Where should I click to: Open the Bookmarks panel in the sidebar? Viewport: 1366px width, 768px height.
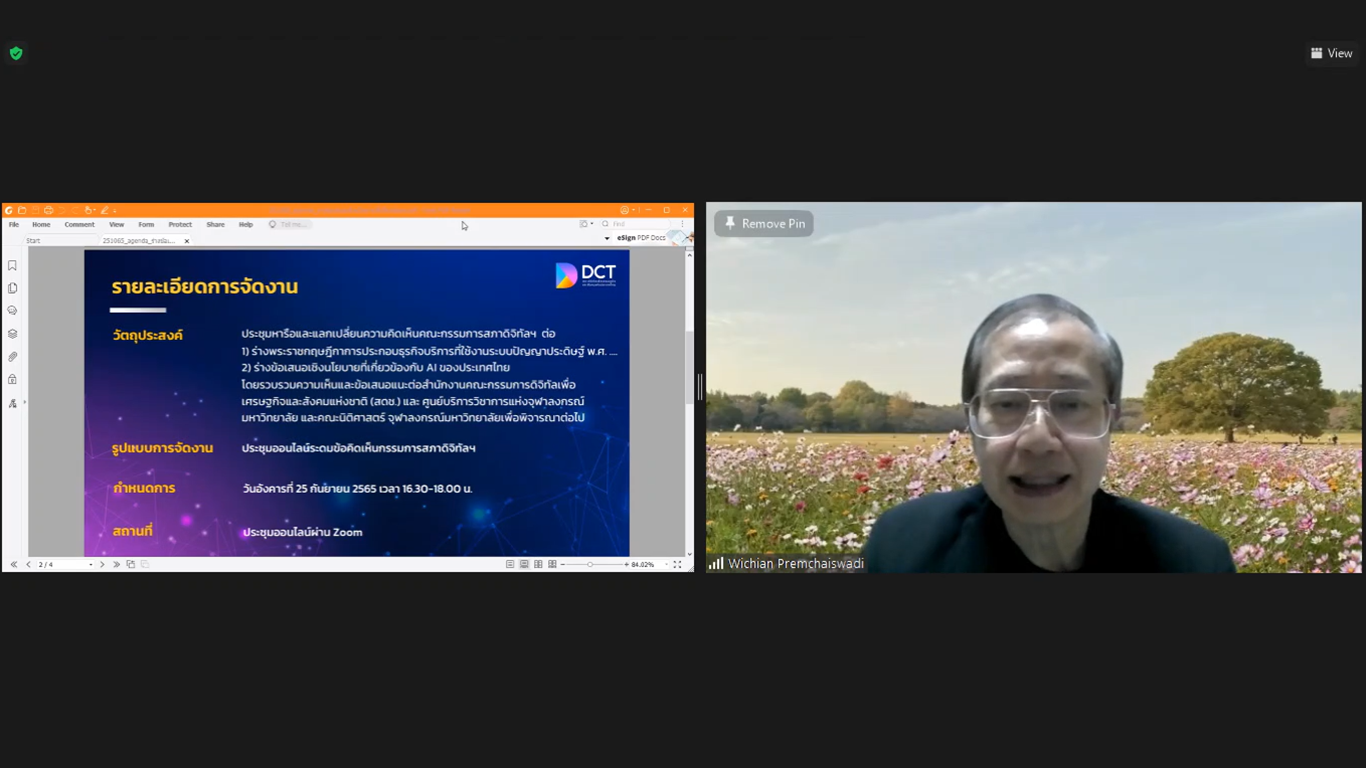pyautogui.click(x=12, y=266)
